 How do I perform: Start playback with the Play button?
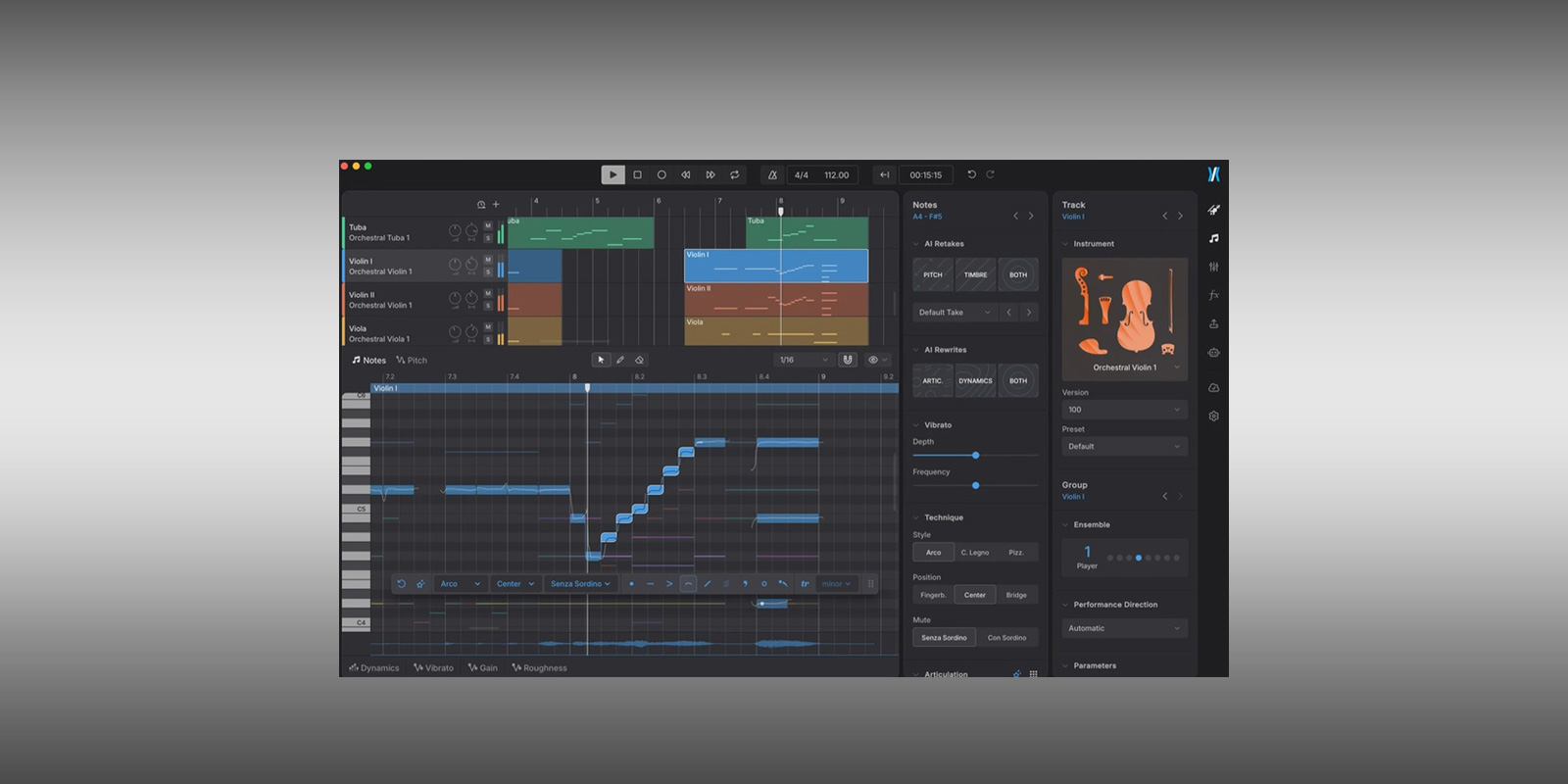click(612, 174)
